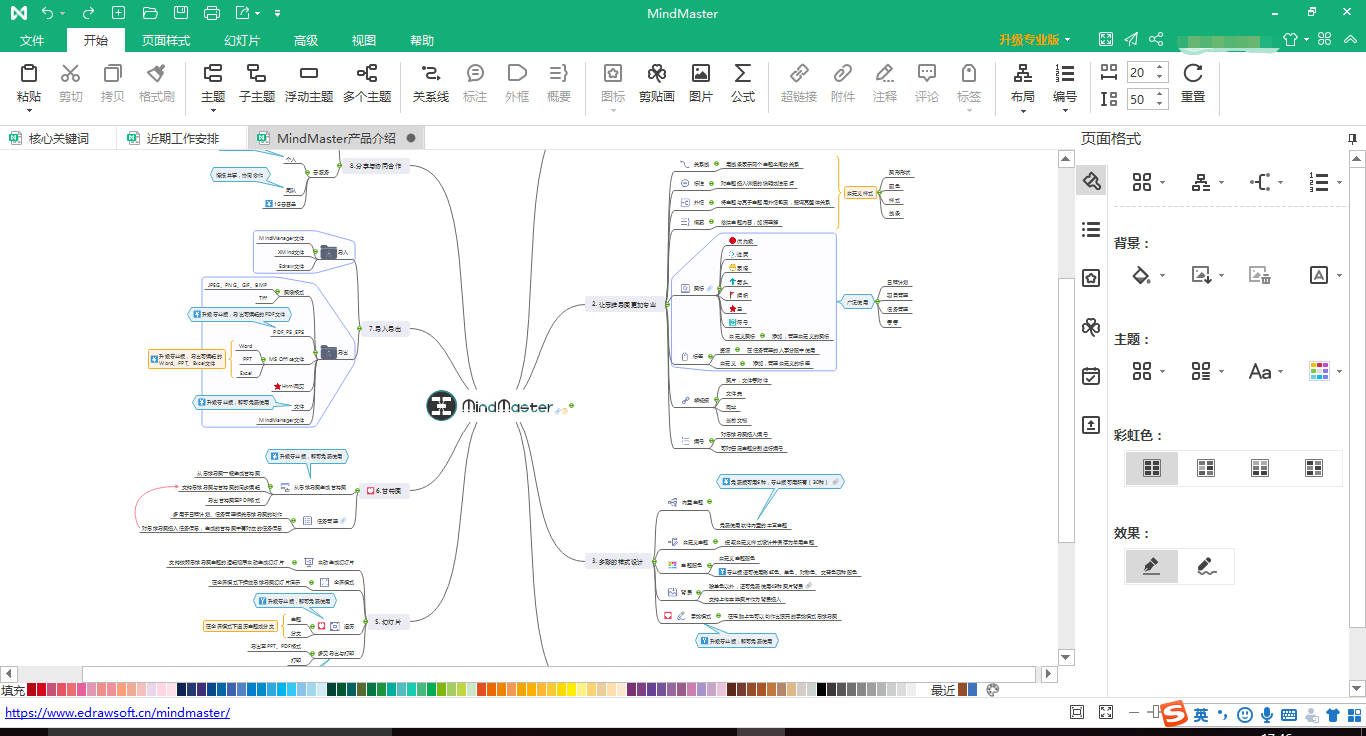1366x736 pixels.
Task: Open the task calendar panel icon
Action: click(x=1091, y=376)
